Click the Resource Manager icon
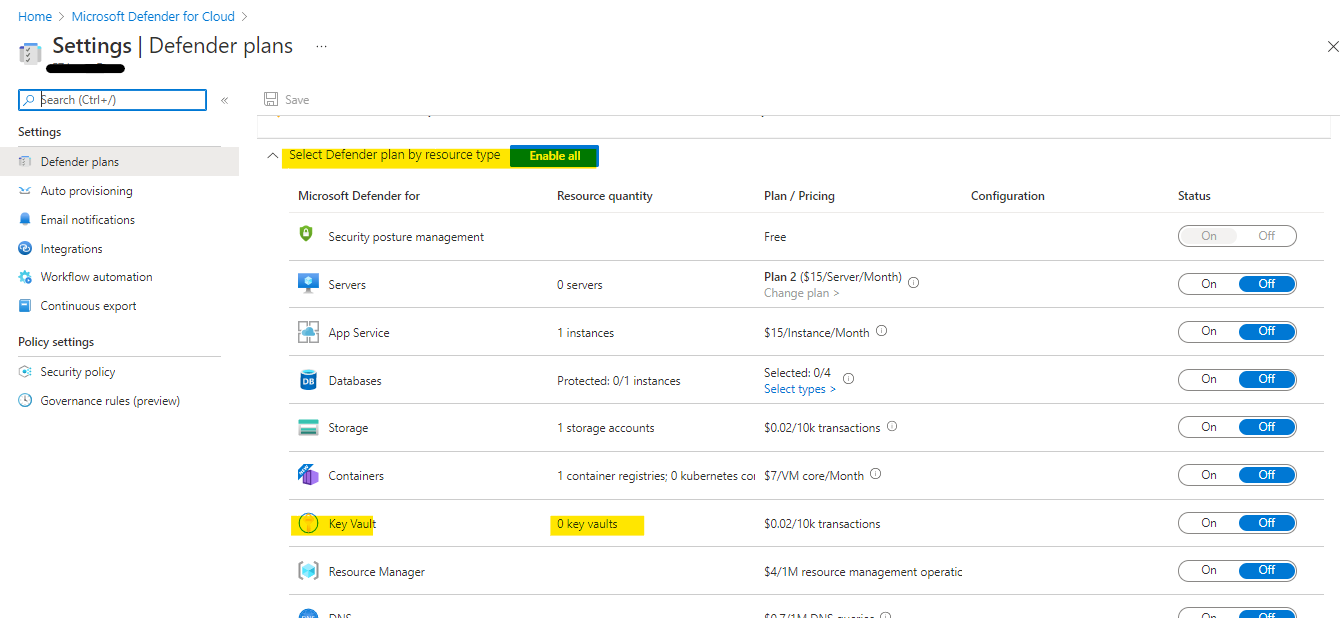1340x618 pixels. pos(308,571)
